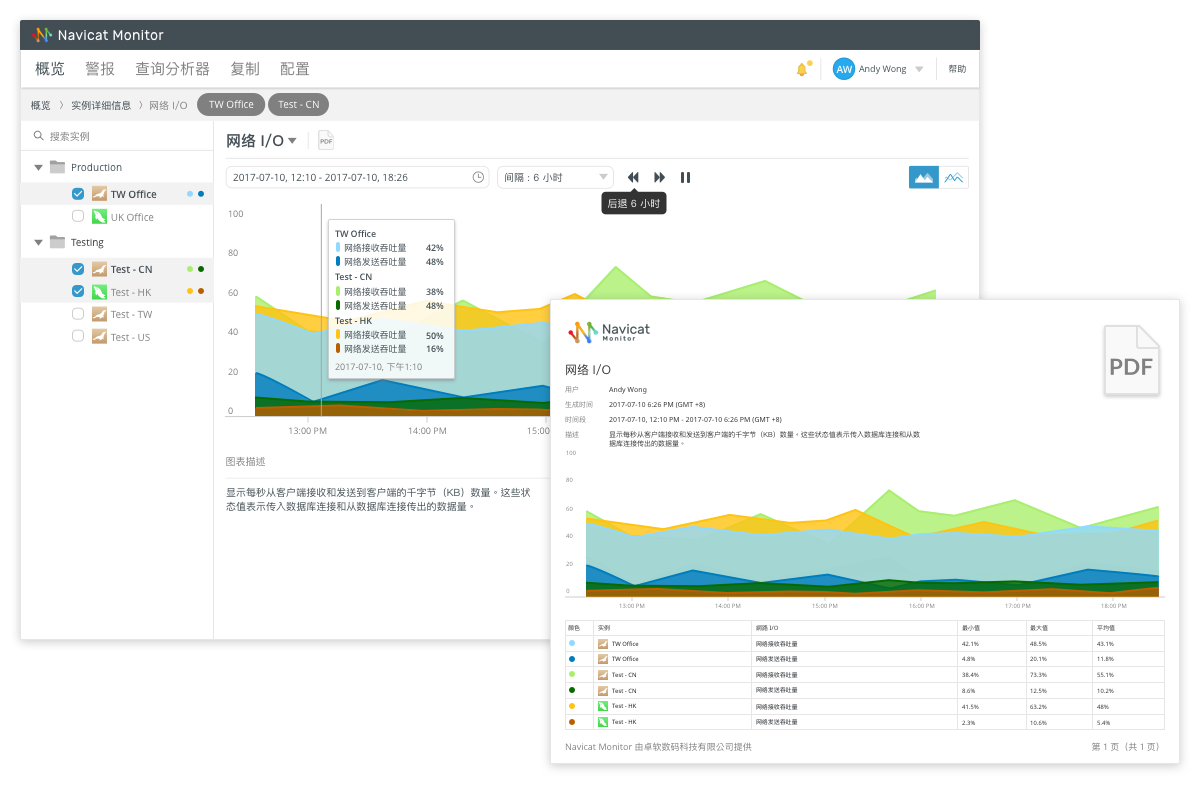Switch to the line chart view
1200x790 pixels.
[x=954, y=177]
